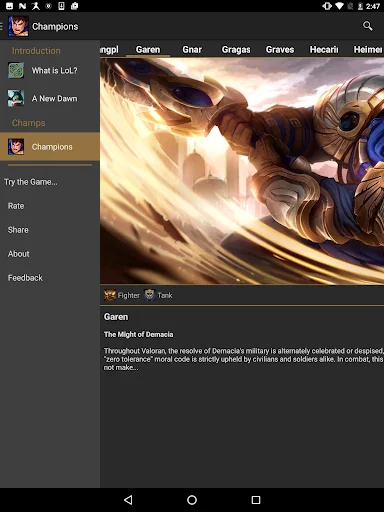Tap the Wi-Fi status bar icon
Viewport: 384px width, 512px height.
coord(339,6)
